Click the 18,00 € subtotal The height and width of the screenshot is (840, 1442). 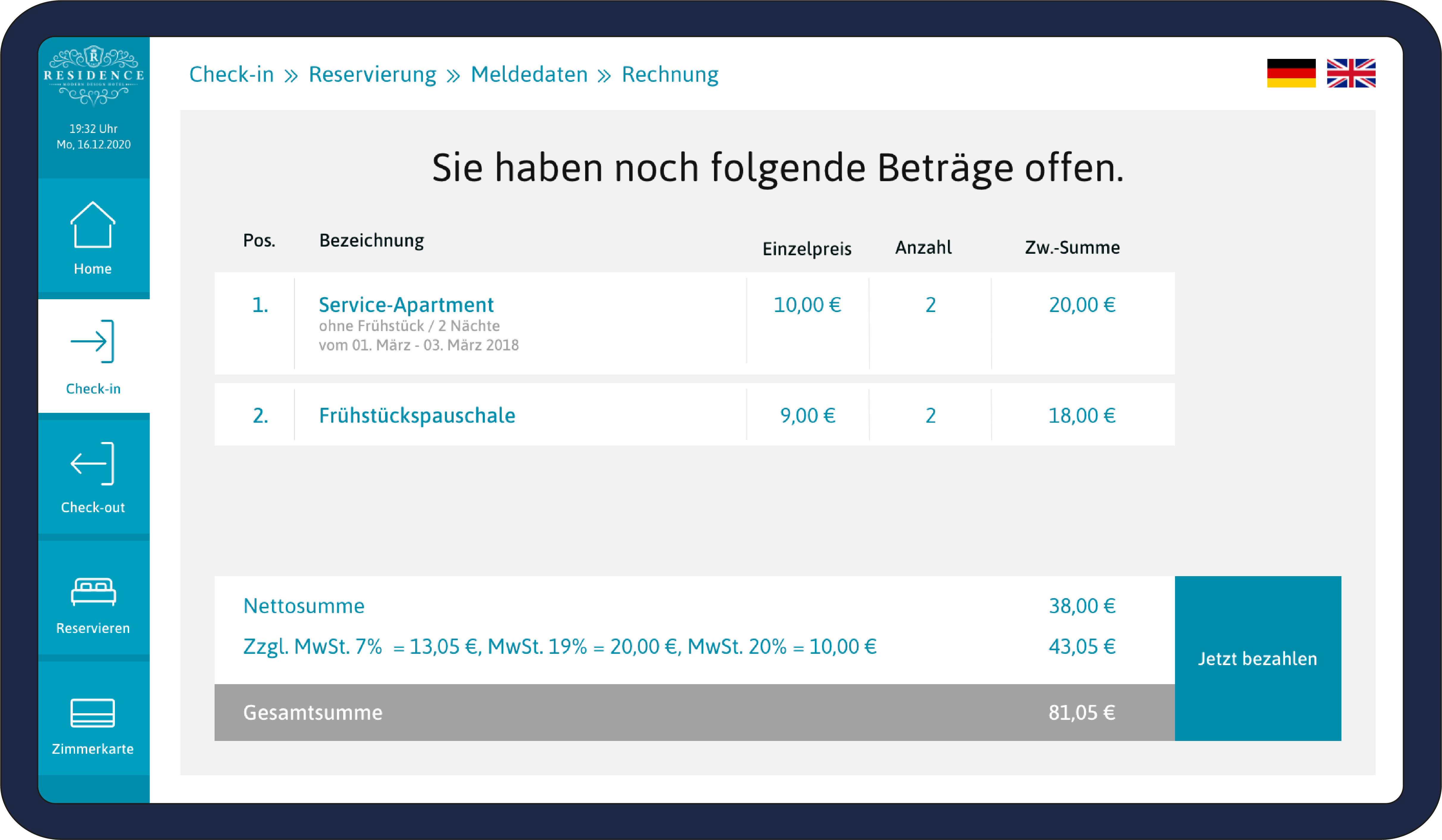tap(1082, 415)
